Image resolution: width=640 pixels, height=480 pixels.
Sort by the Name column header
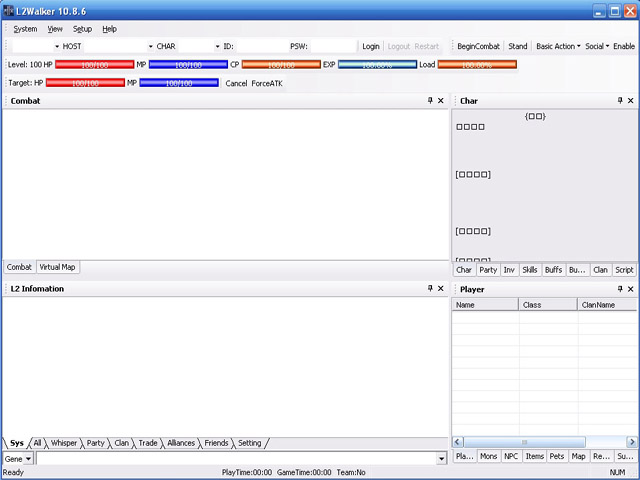coord(485,304)
